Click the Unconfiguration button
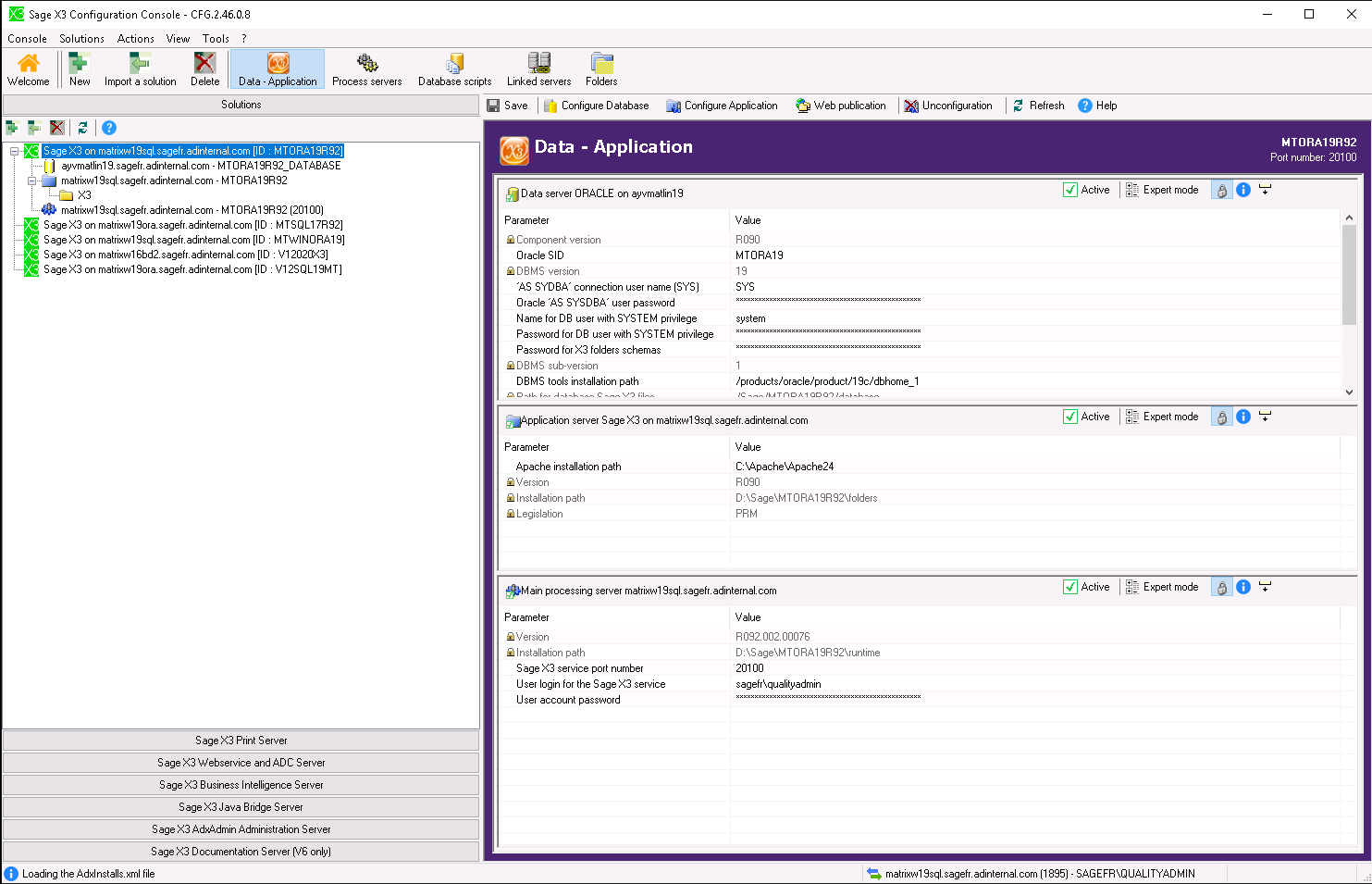1372x884 pixels. pos(948,106)
